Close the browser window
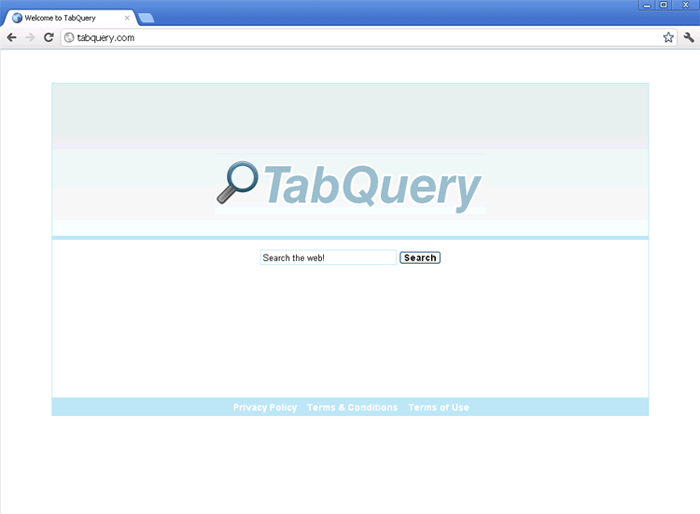Viewport: 700px width, 514px height. tap(685, 5)
